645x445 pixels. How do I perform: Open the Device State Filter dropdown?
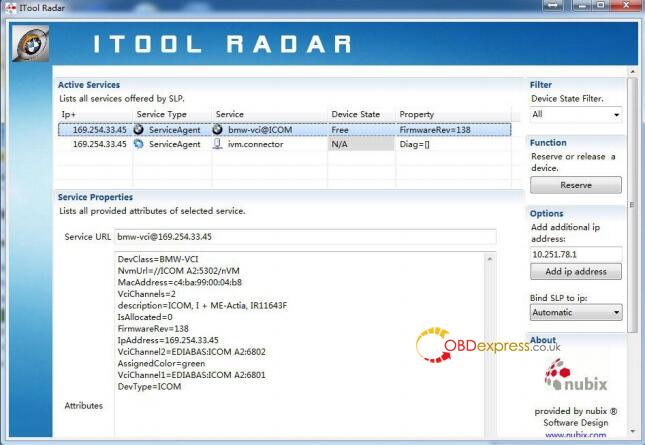coord(576,114)
